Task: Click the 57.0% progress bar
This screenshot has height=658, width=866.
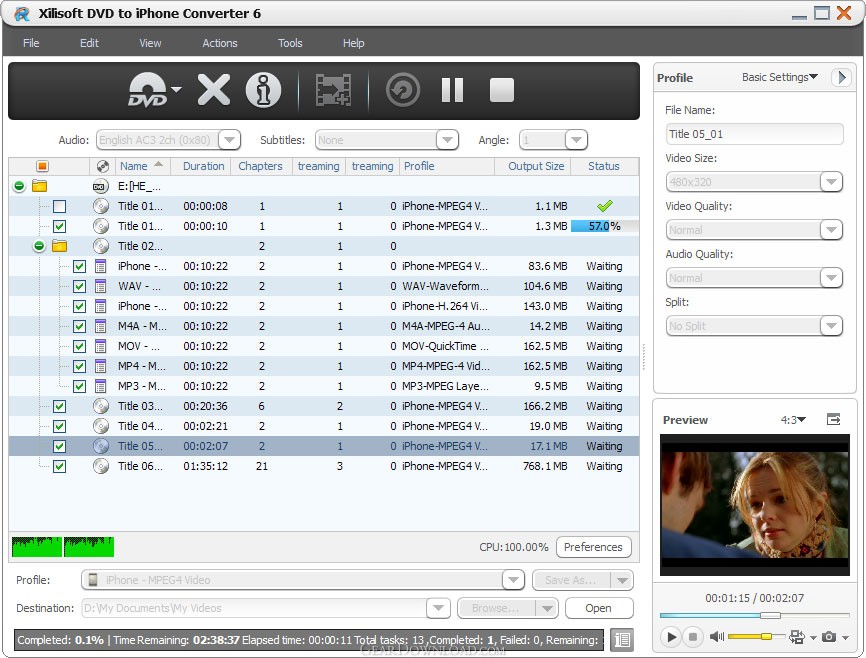Action: pos(604,226)
